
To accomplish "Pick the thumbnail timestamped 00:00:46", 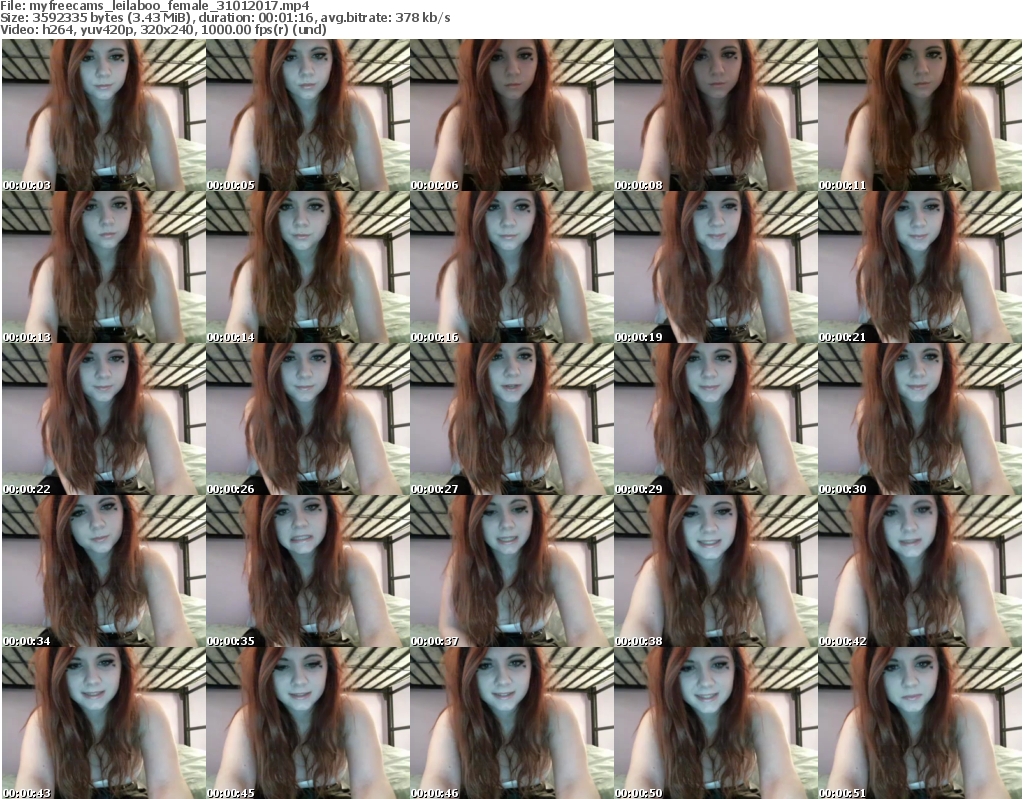I will (x=511, y=723).
